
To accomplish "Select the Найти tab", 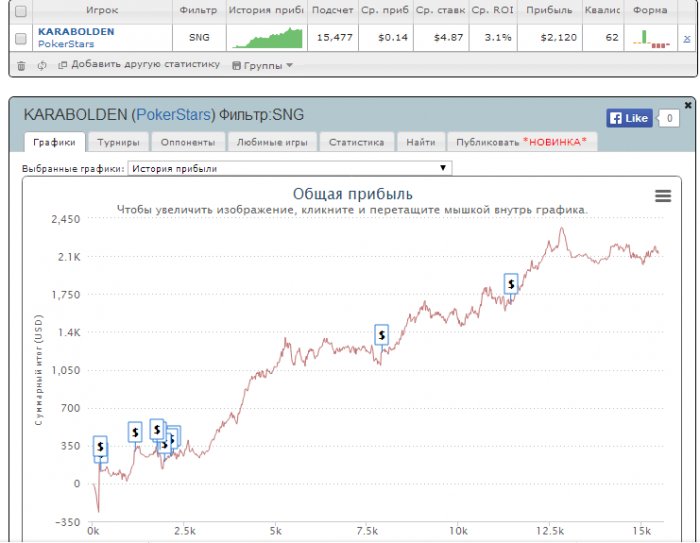I will [421, 142].
